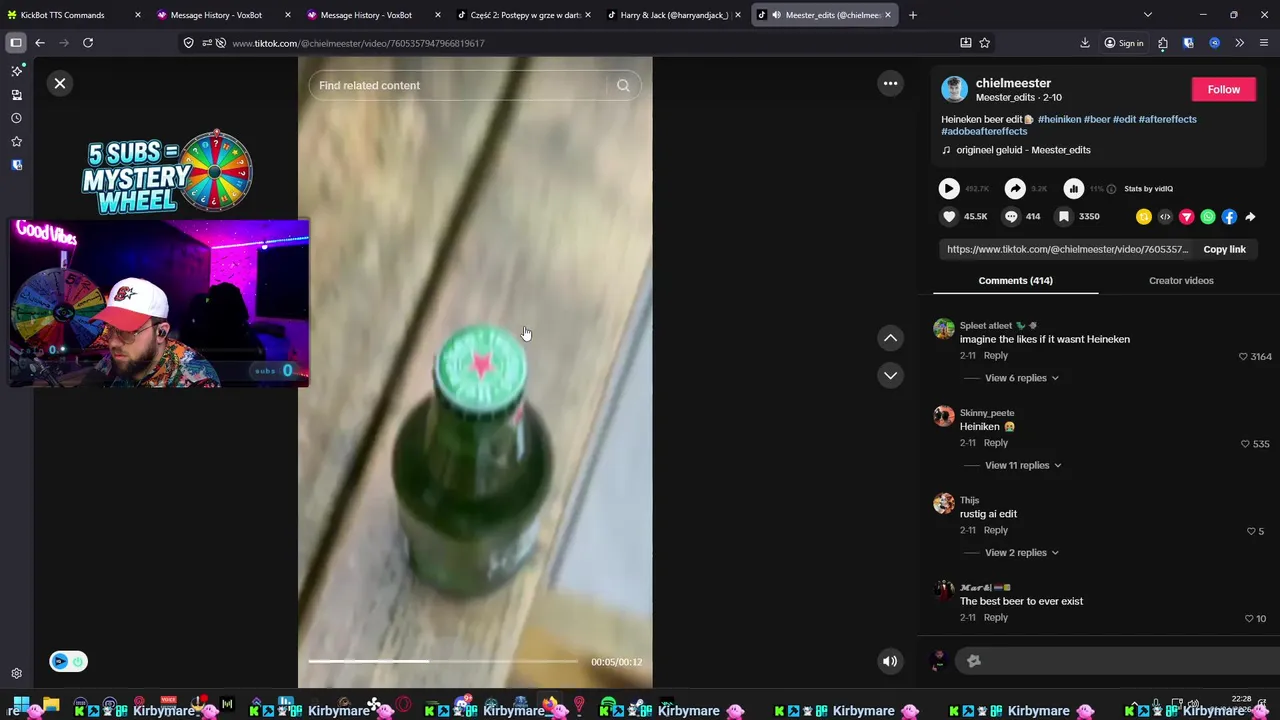Close the TikTok video viewer with X
This screenshot has width=1280, height=720.
click(60, 83)
